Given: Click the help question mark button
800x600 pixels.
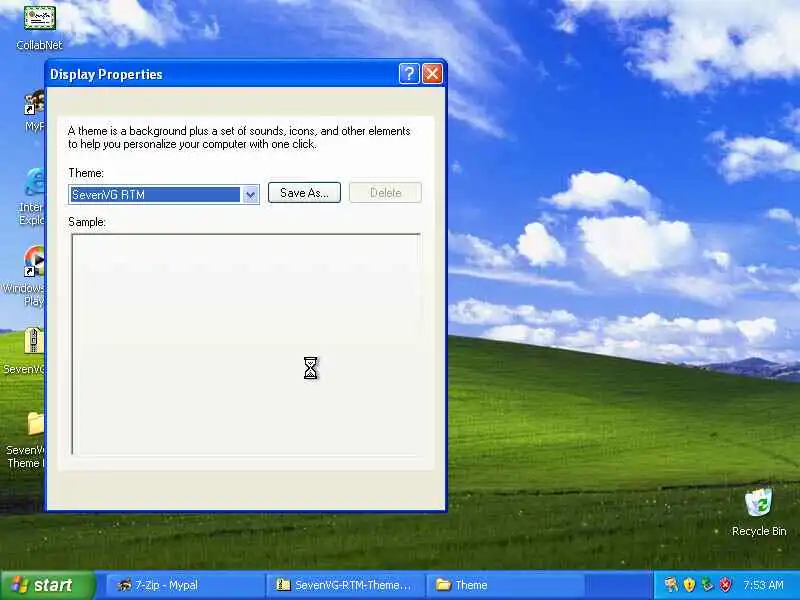Looking at the screenshot, I should click(409, 74).
